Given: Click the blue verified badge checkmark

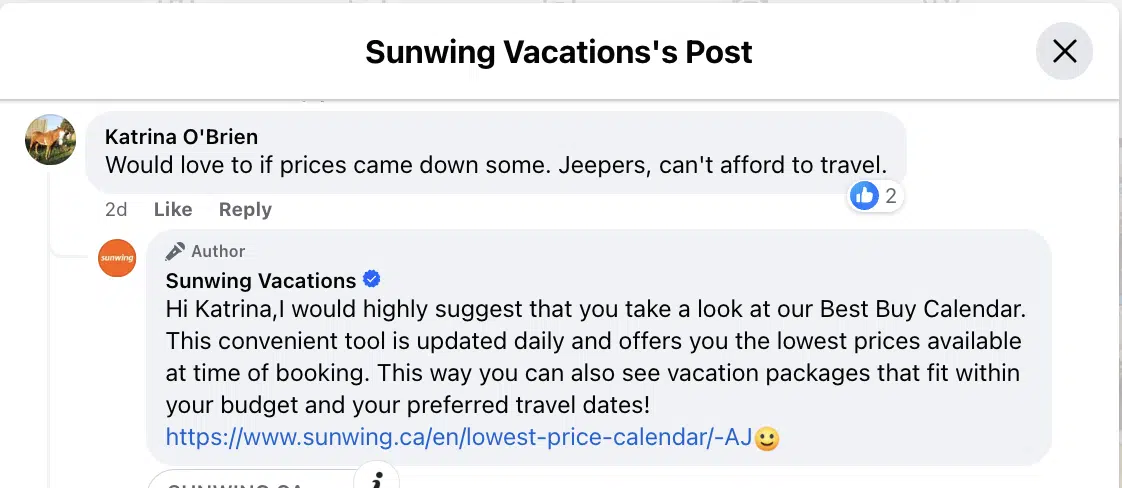Looking at the screenshot, I should pos(371,279).
